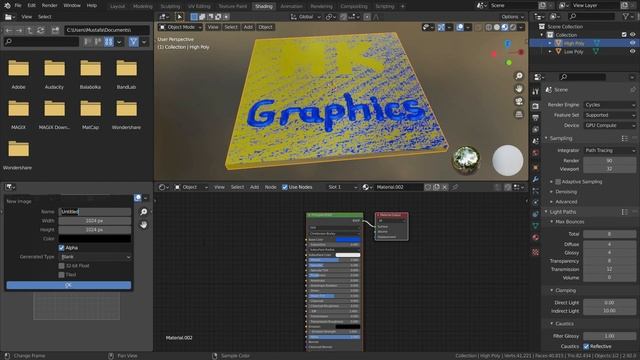Adjust the Render samples field
Screen dimensions: 640x360
click(609, 161)
